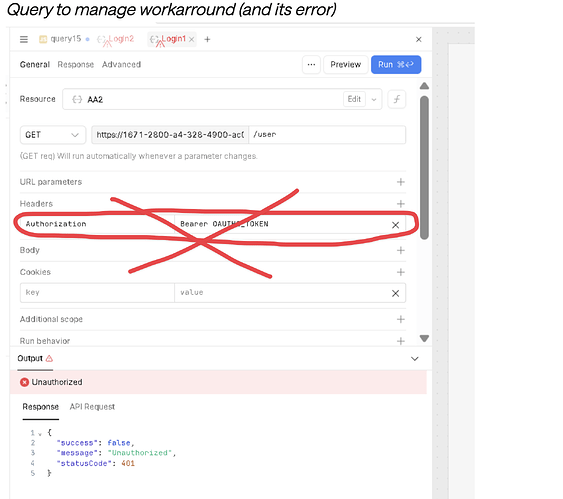Add a new query tab with plus

point(207,39)
